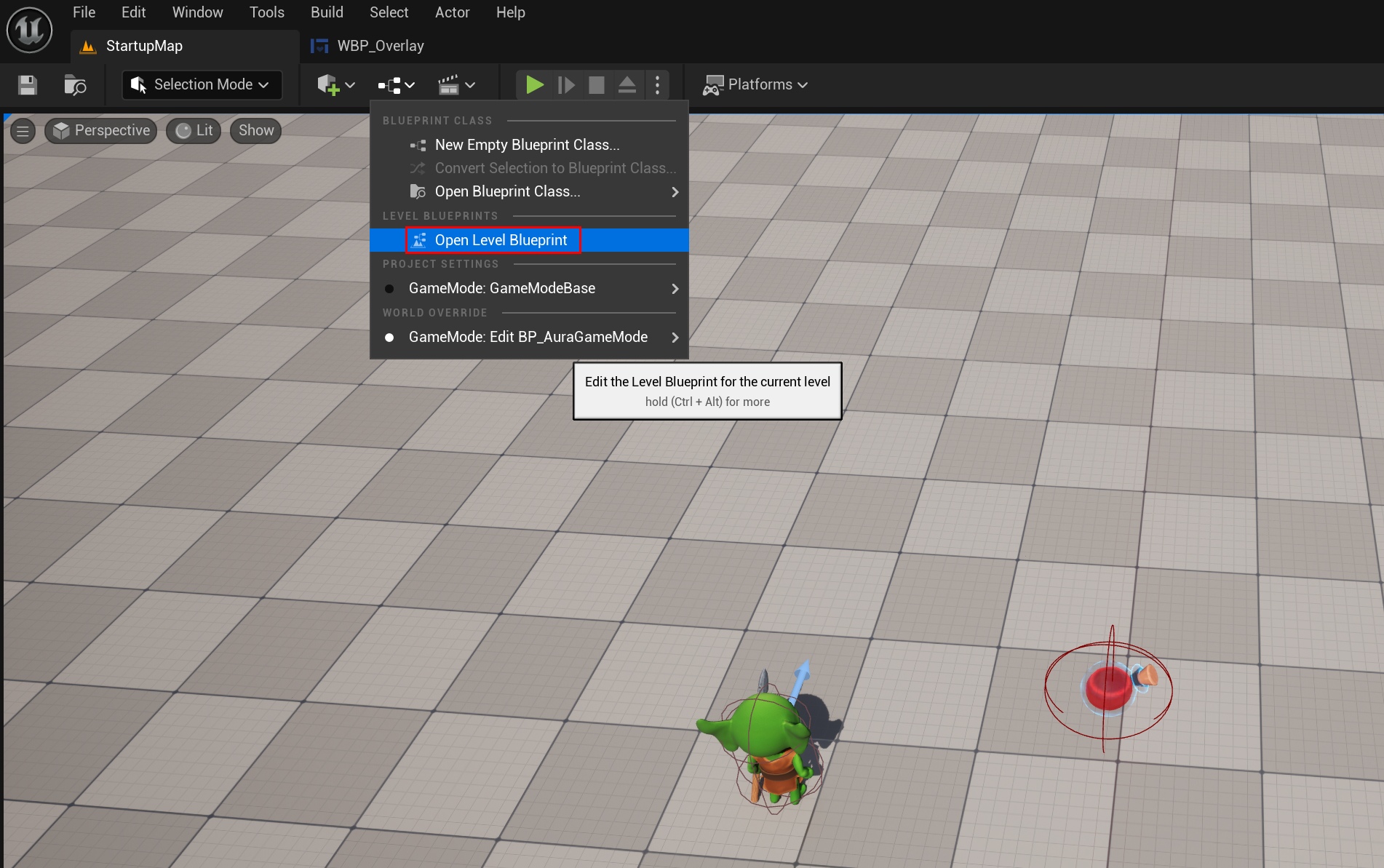Open the Select menu
Screen dimensions: 1384x868
pyautogui.click(x=389, y=12)
